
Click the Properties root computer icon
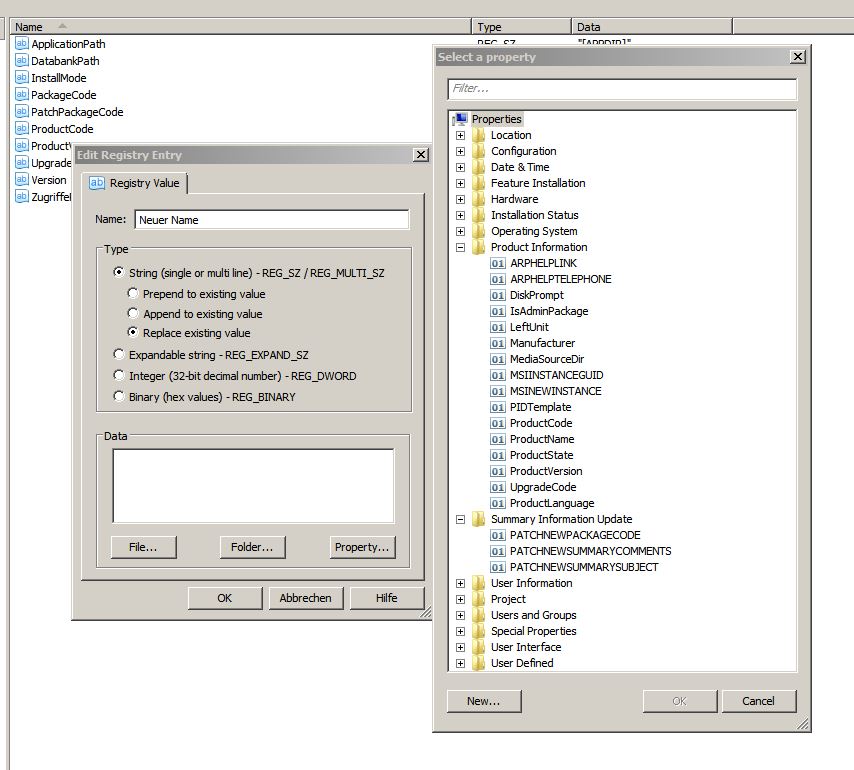pyautogui.click(x=461, y=119)
